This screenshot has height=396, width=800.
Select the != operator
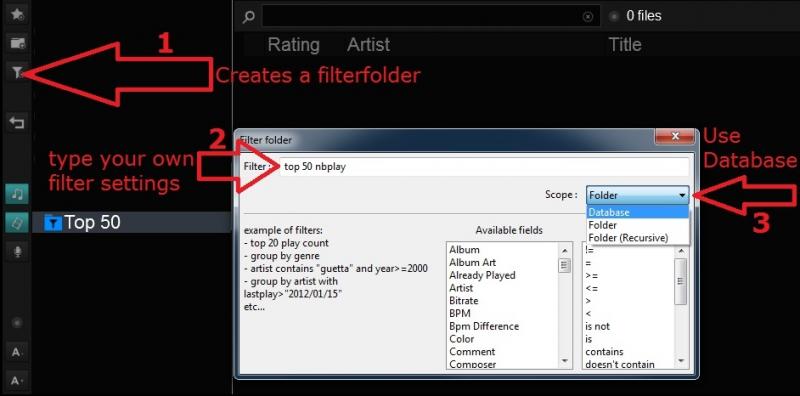pos(589,251)
